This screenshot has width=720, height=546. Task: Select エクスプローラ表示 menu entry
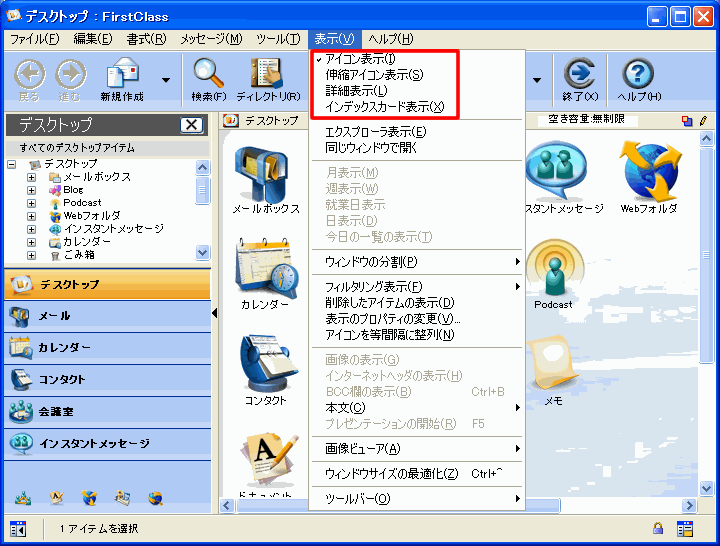coord(375,132)
